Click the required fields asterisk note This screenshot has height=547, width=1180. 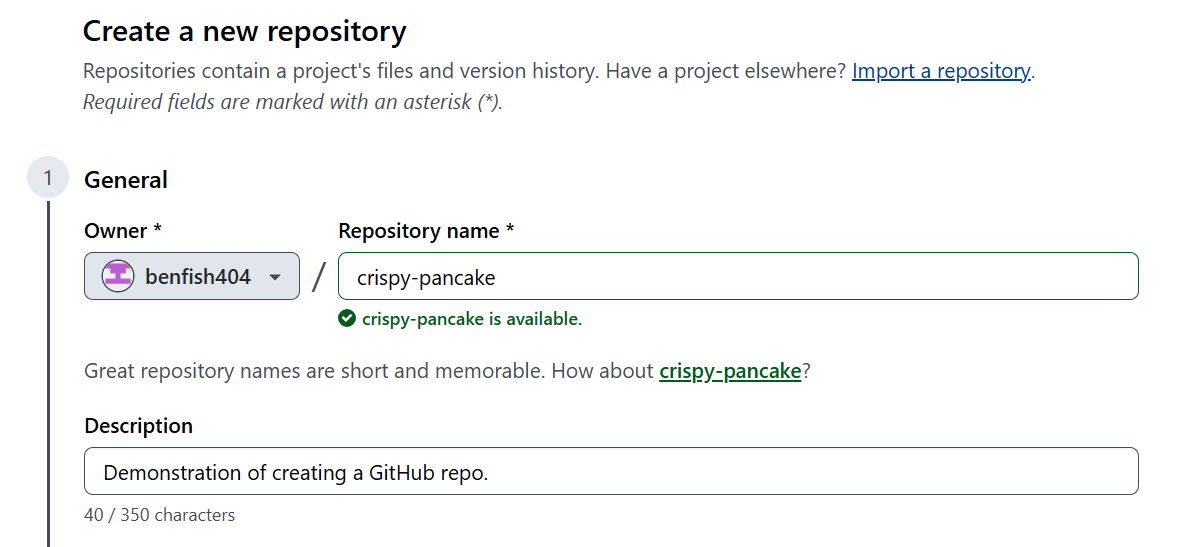[293, 102]
